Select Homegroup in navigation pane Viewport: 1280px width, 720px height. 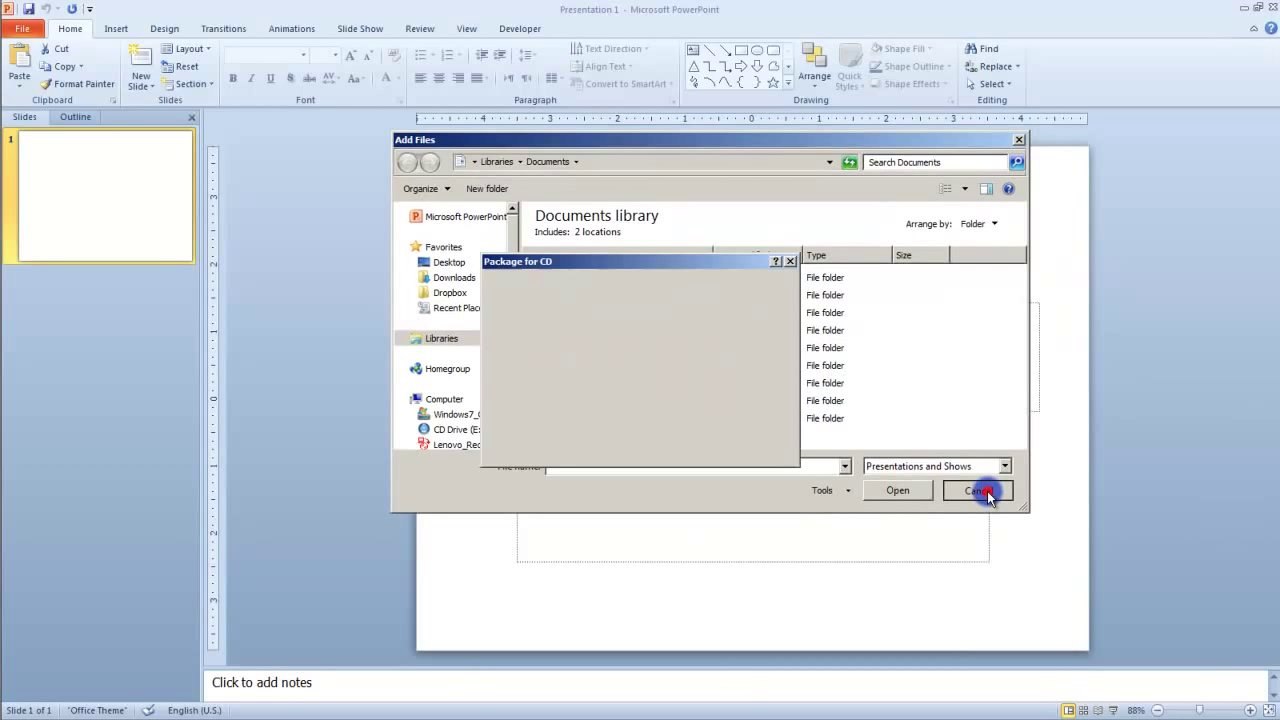click(x=439, y=369)
